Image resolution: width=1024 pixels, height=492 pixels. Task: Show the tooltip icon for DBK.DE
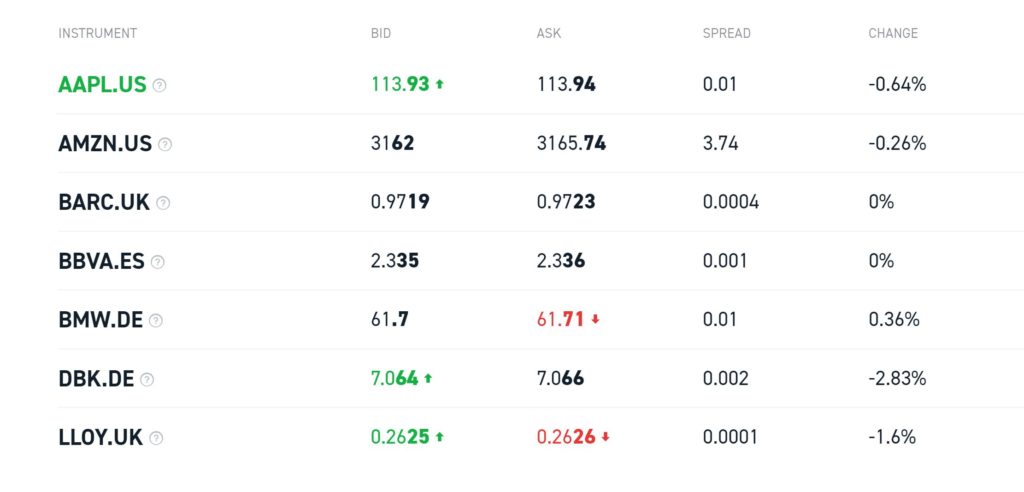pyautogui.click(x=147, y=380)
